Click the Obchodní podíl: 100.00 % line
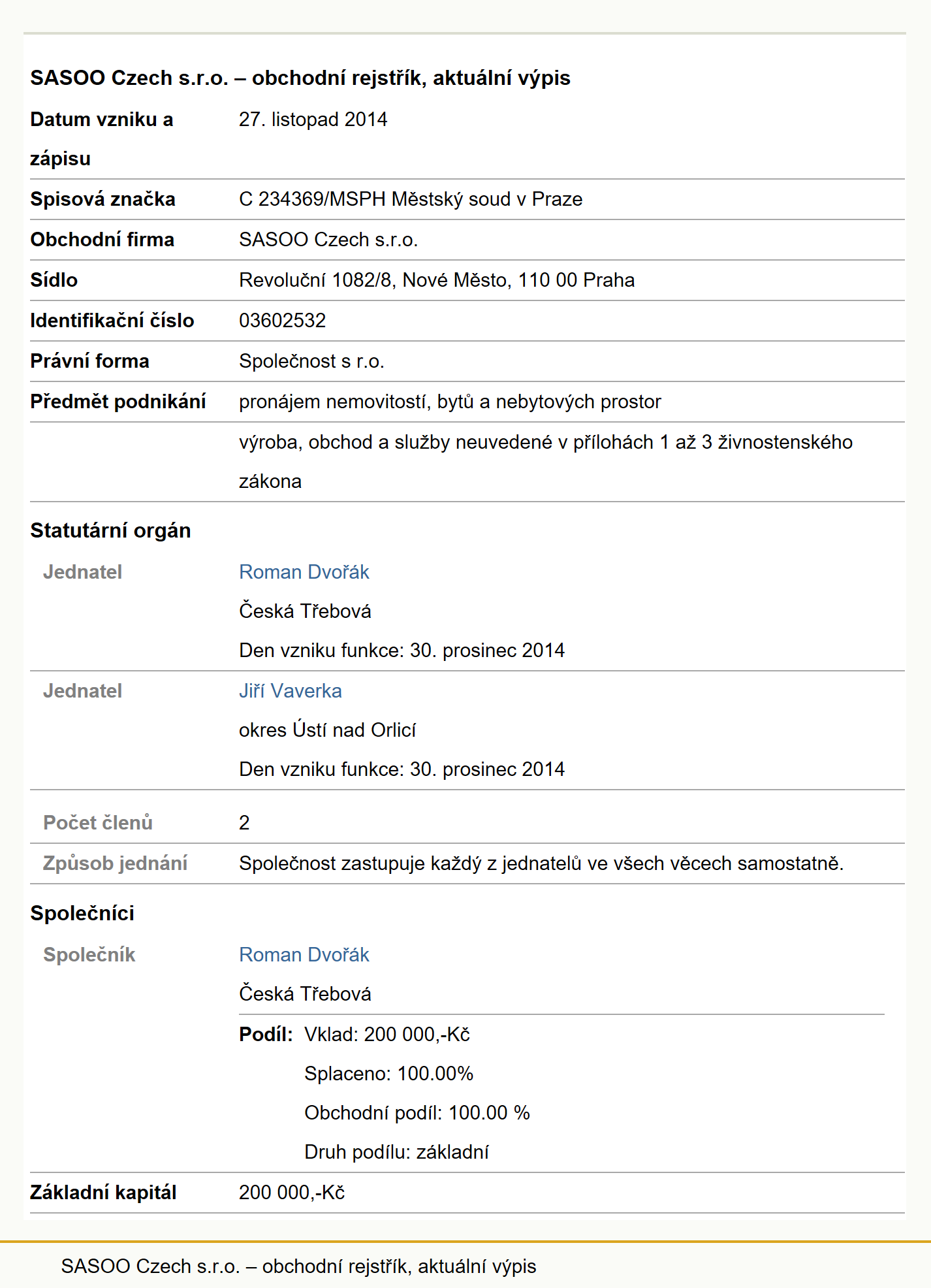The width and height of the screenshot is (931, 1288). 417,1113
